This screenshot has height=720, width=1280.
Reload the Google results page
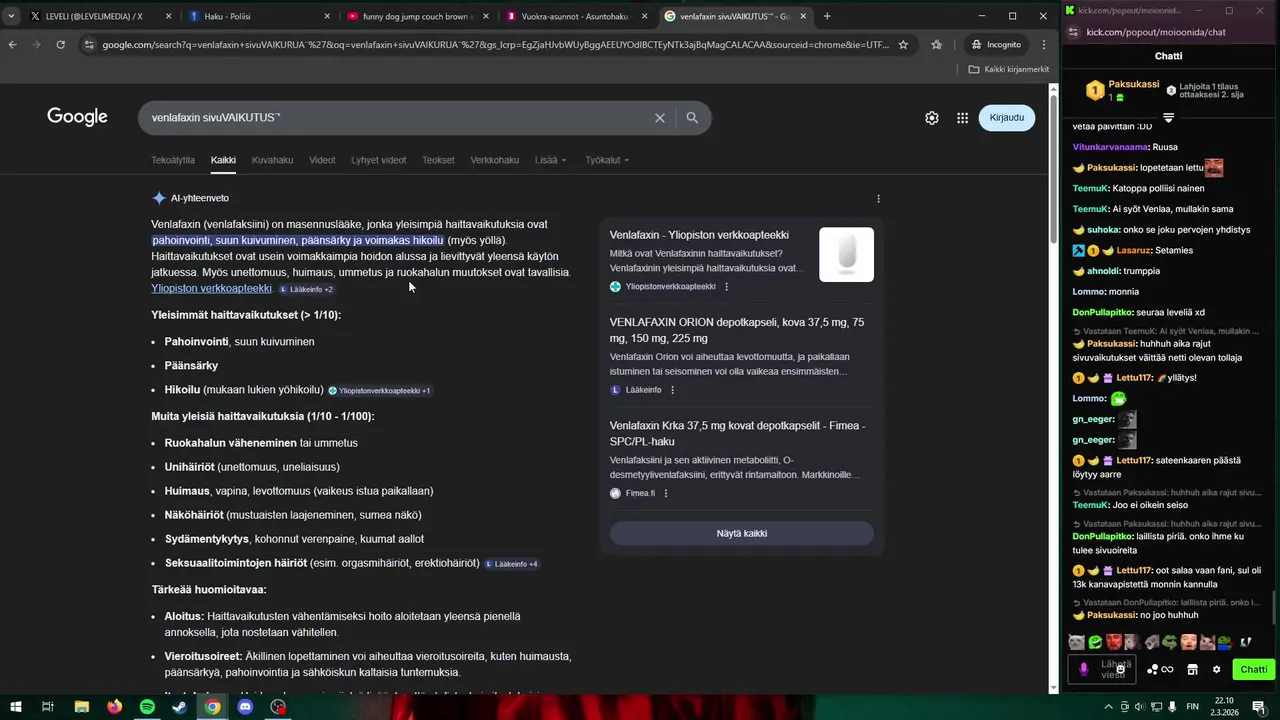(60, 45)
